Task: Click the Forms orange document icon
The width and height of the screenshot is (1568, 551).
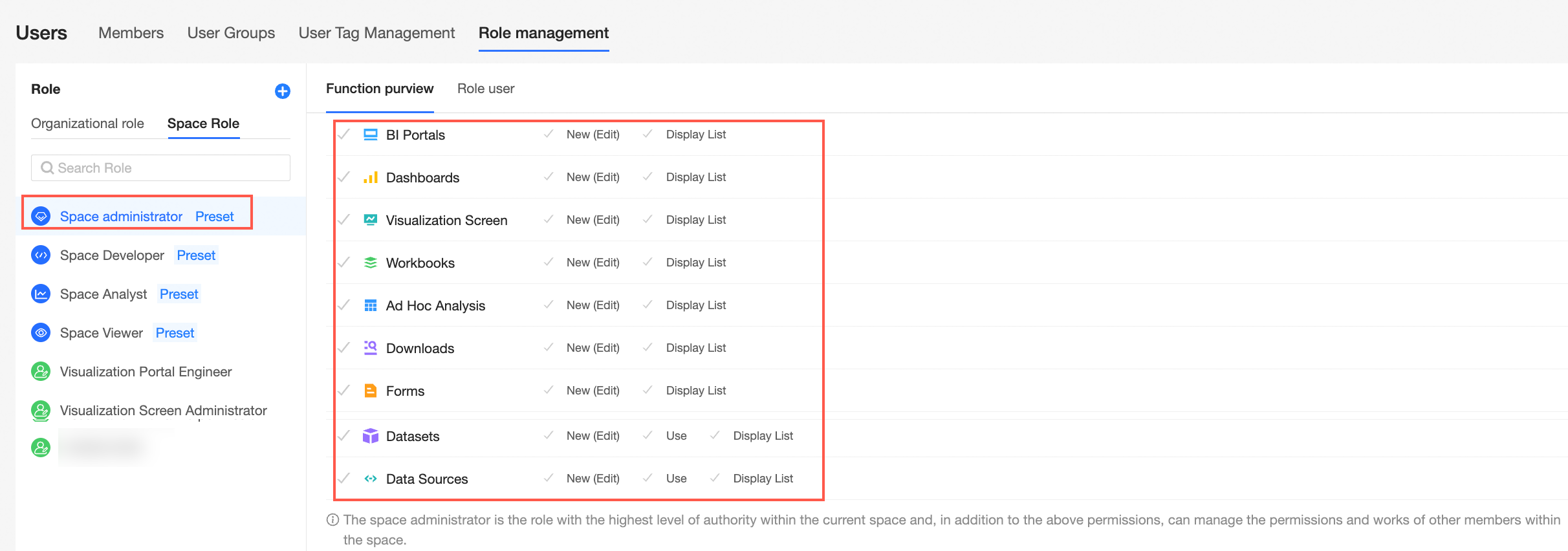Action: click(370, 391)
